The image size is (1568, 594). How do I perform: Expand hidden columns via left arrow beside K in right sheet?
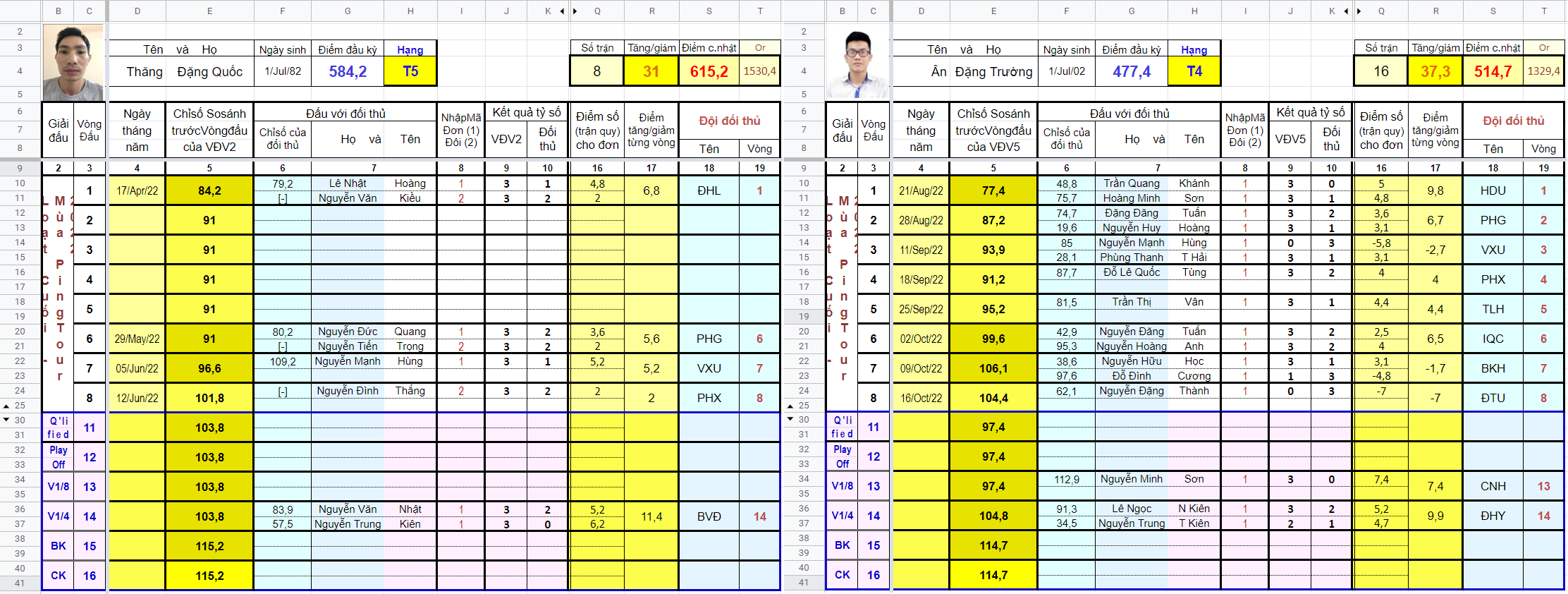1346,11
